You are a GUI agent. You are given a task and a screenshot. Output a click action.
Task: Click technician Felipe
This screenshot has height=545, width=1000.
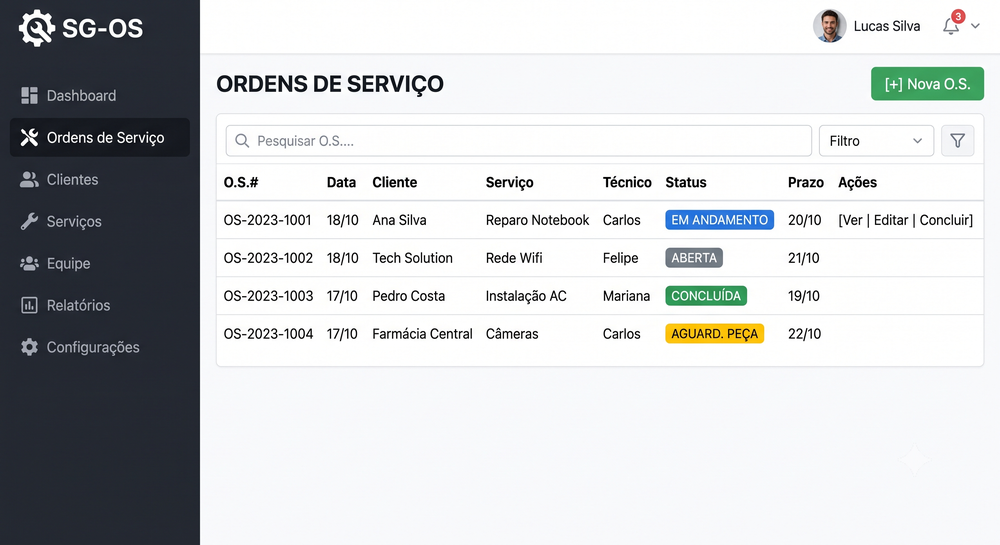[621, 258]
